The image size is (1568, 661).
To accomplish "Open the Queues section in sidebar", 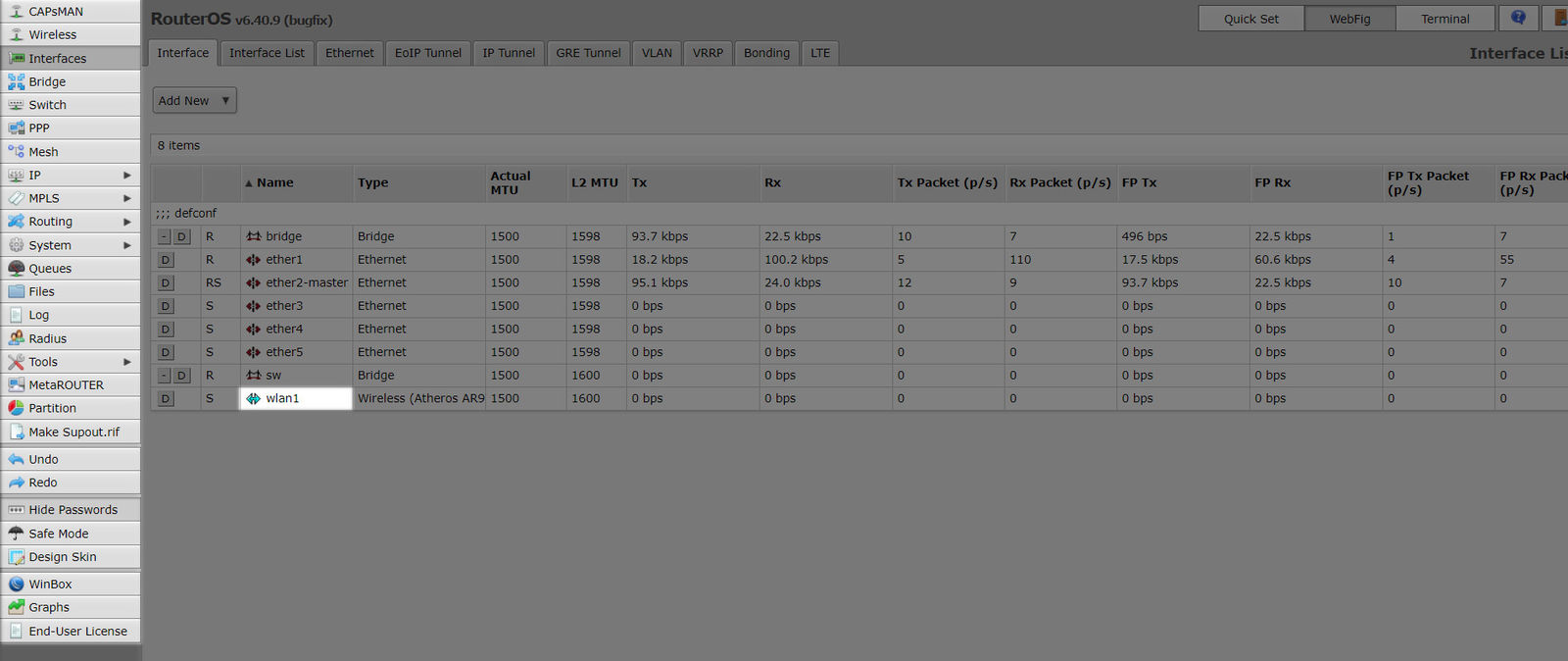I will [50, 269].
